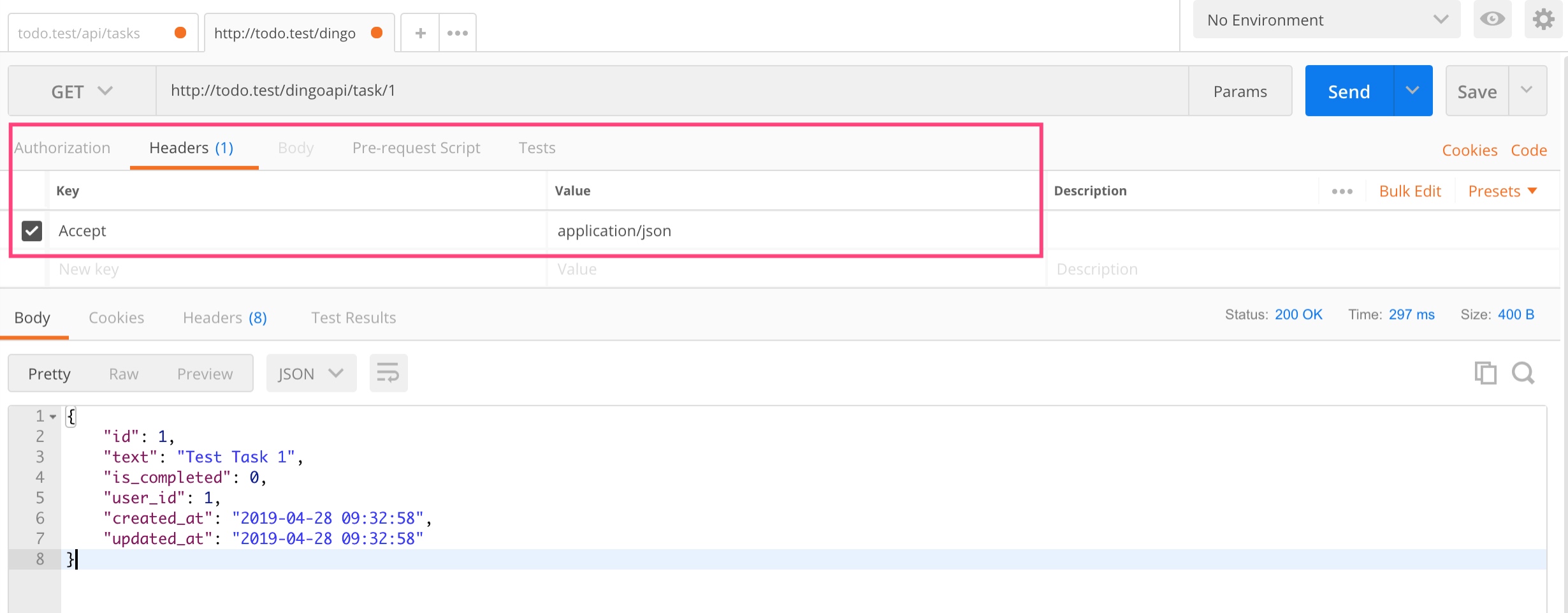
Task: Open the Authorization tab
Action: pos(62,148)
